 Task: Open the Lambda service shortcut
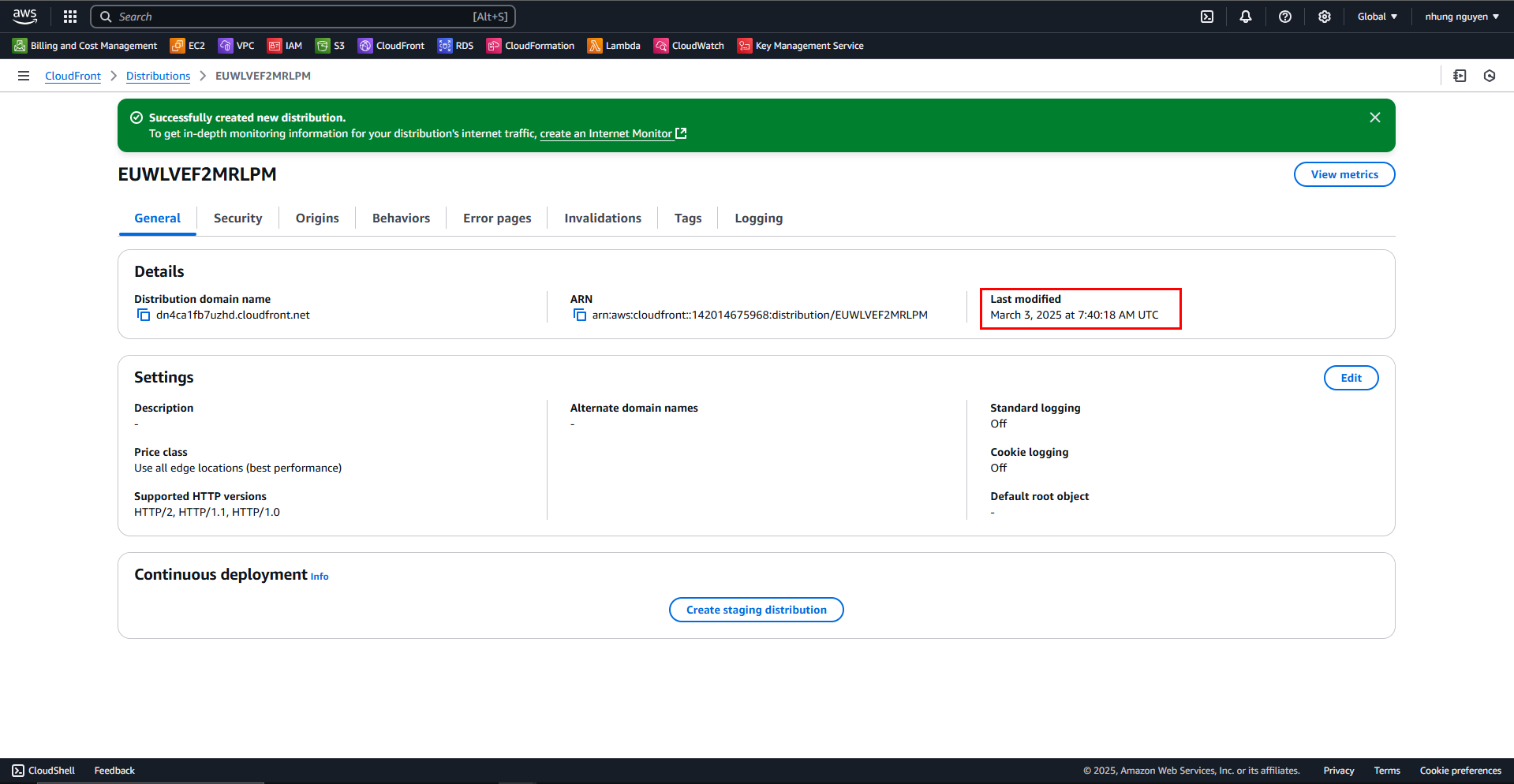click(614, 46)
